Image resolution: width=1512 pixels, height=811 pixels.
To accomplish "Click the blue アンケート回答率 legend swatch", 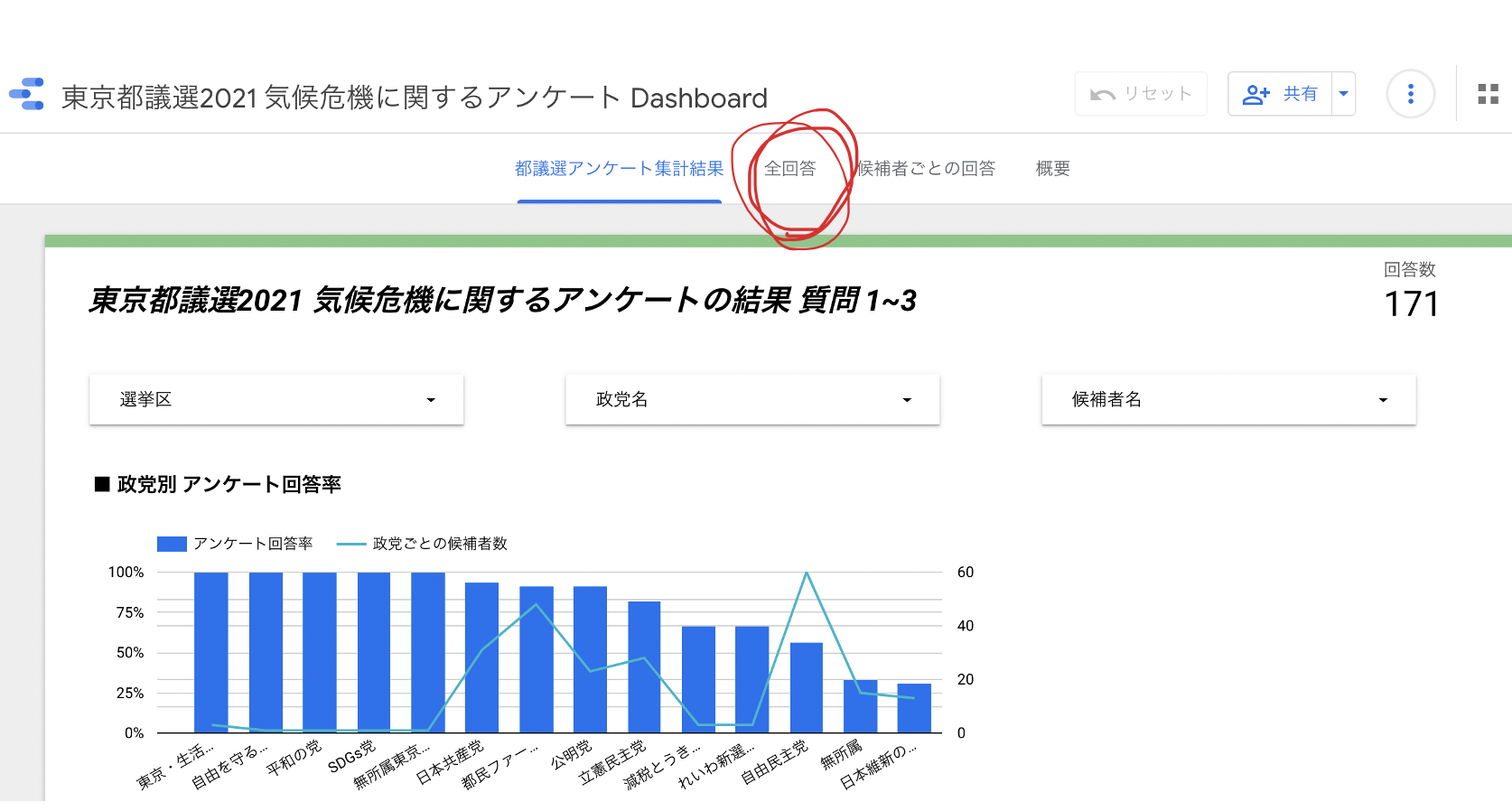I will click(172, 544).
